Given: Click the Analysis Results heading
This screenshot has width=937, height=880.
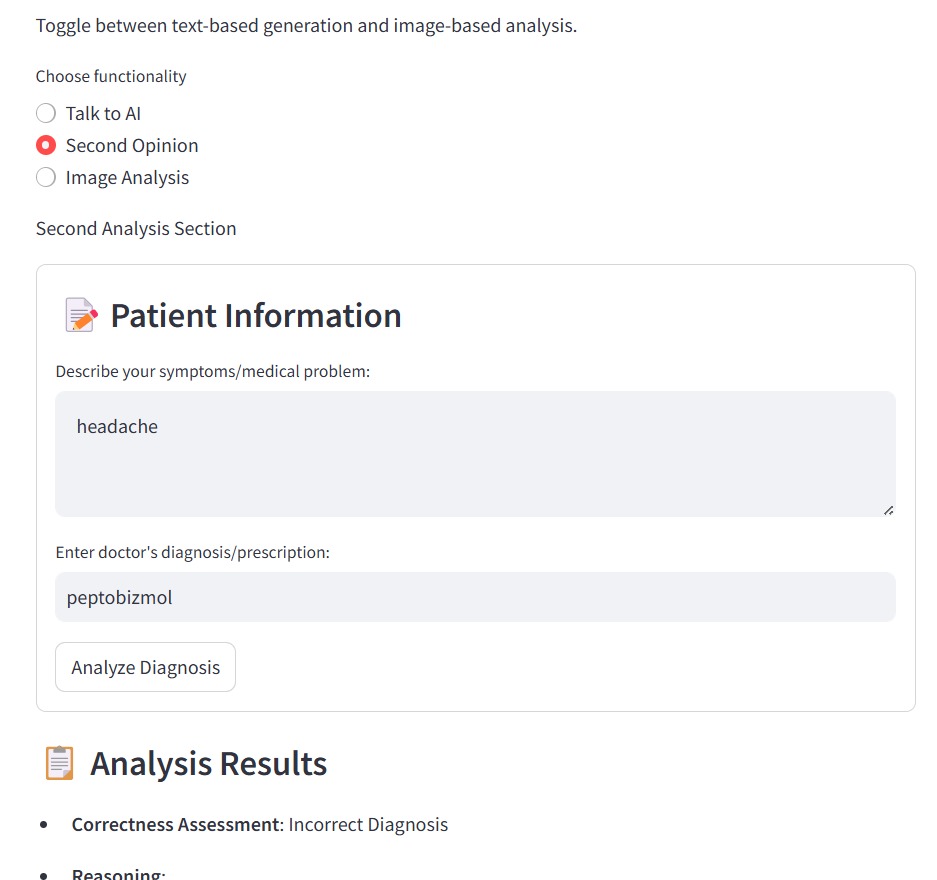Looking at the screenshot, I should (208, 764).
